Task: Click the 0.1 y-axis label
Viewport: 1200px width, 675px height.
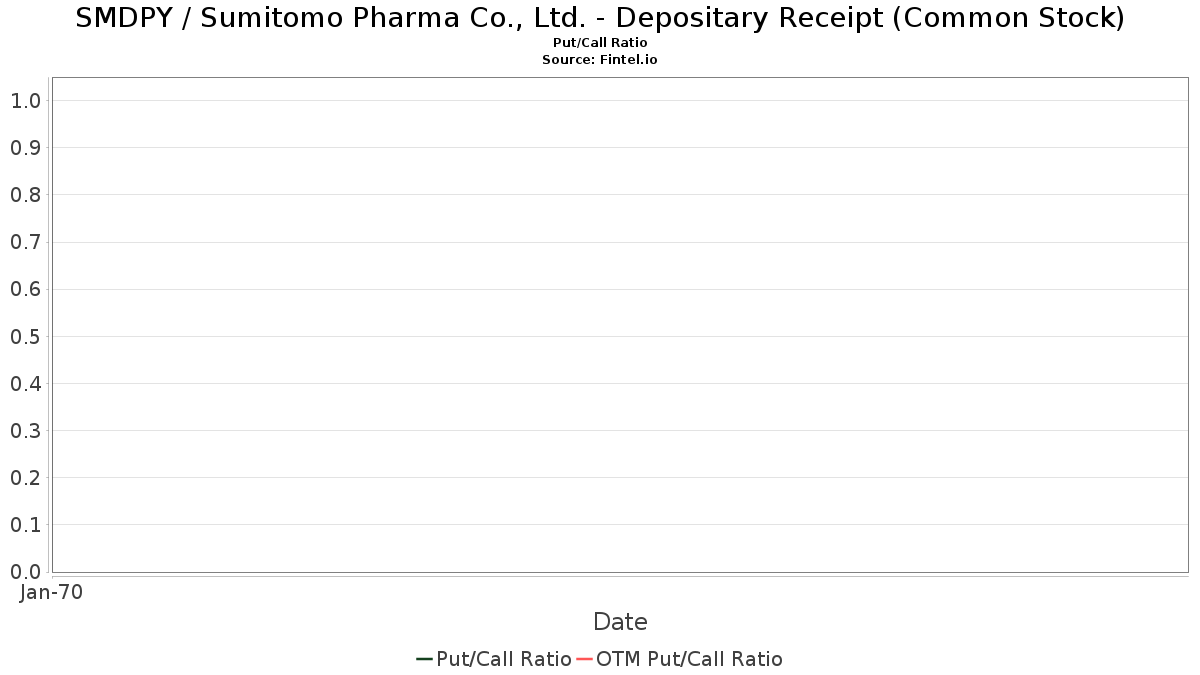Action: [x=25, y=524]
